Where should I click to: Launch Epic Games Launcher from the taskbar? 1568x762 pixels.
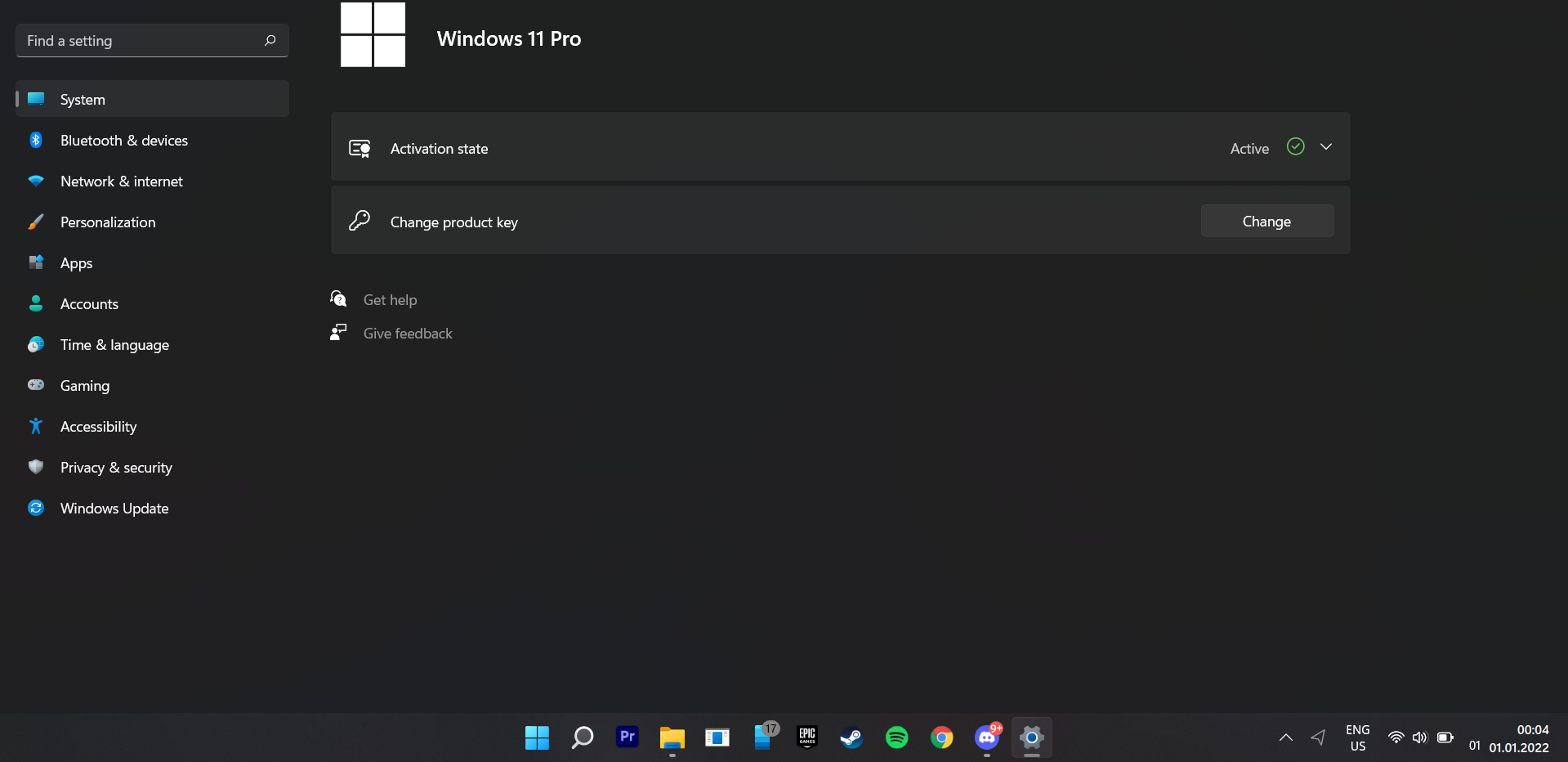pos(807,737)
